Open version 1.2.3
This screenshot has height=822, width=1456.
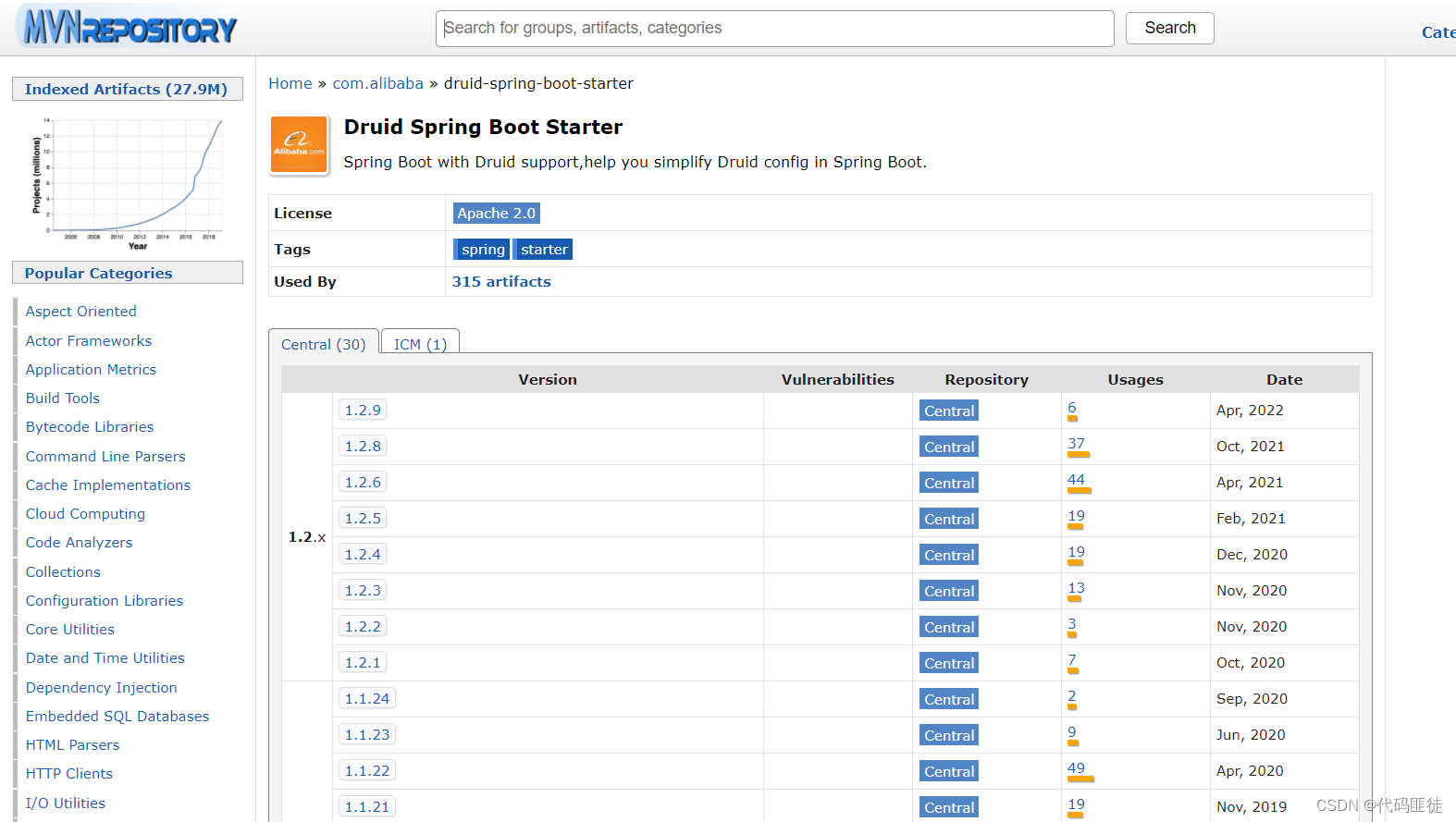click(x=363, y=591)
